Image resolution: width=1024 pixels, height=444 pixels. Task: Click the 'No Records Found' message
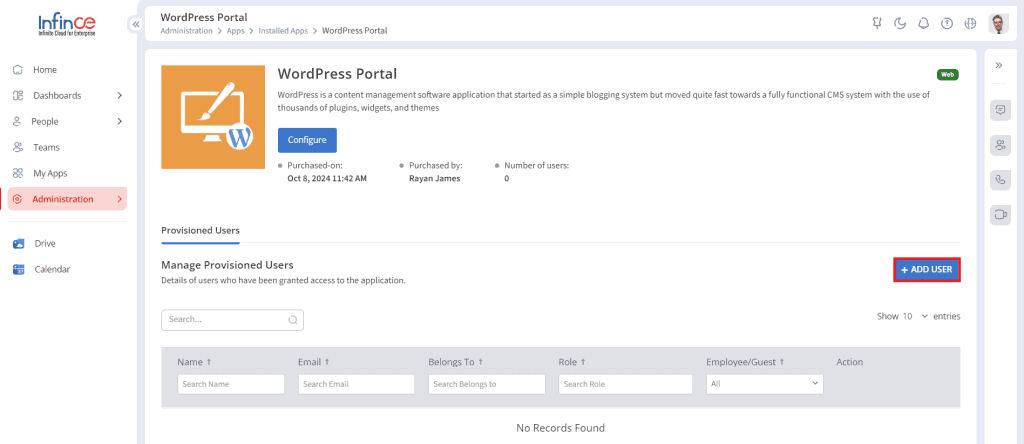click(560, 428)
